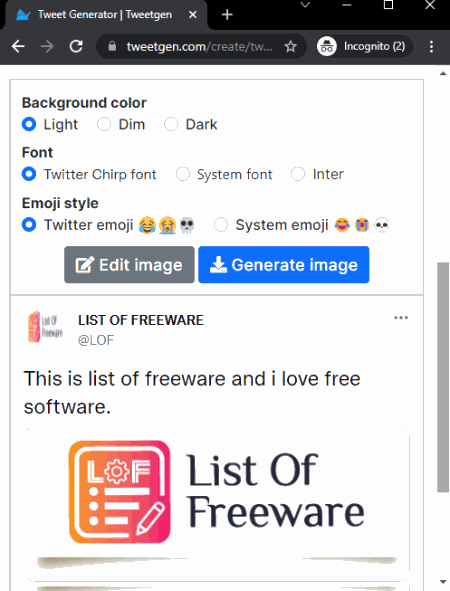The height and width of the screenshot is (591, 450).
Task: Click the Generate image button
Action: pos(284,265)
